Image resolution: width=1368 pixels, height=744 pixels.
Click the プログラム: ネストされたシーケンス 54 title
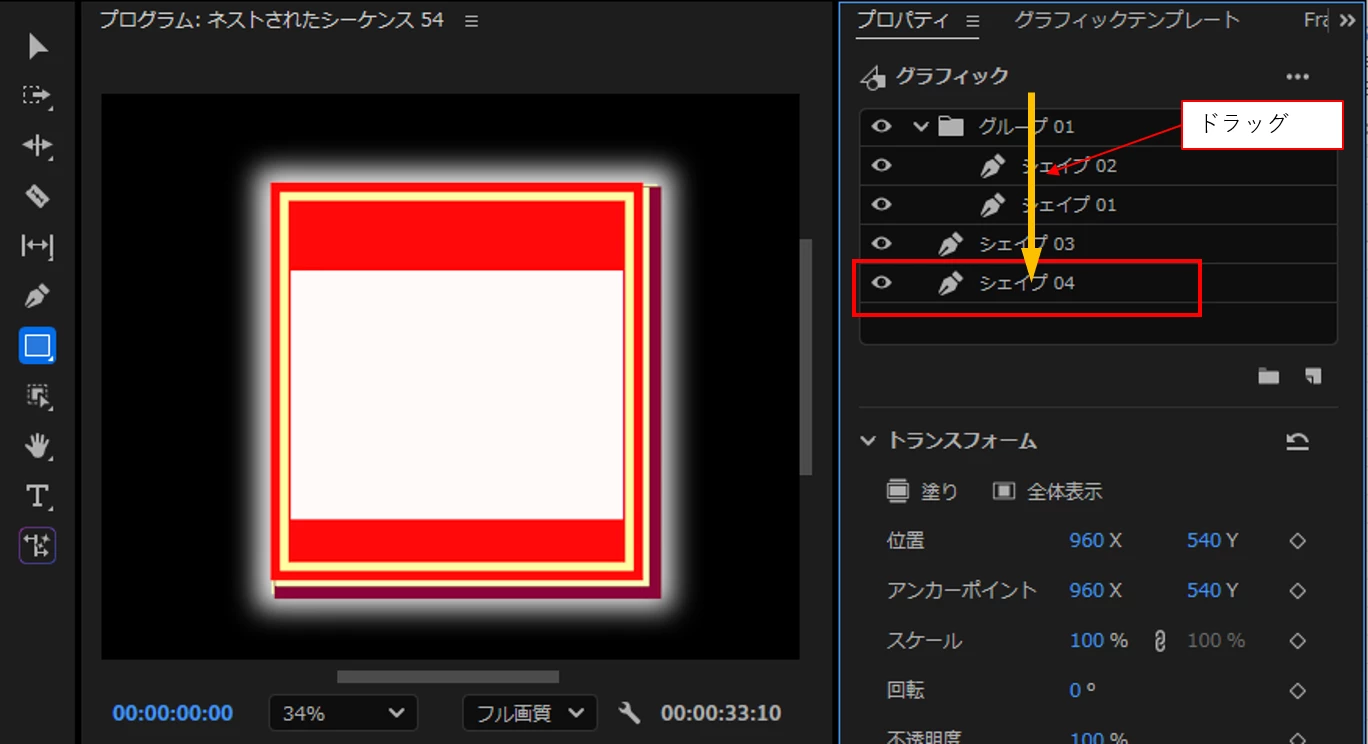271,20
